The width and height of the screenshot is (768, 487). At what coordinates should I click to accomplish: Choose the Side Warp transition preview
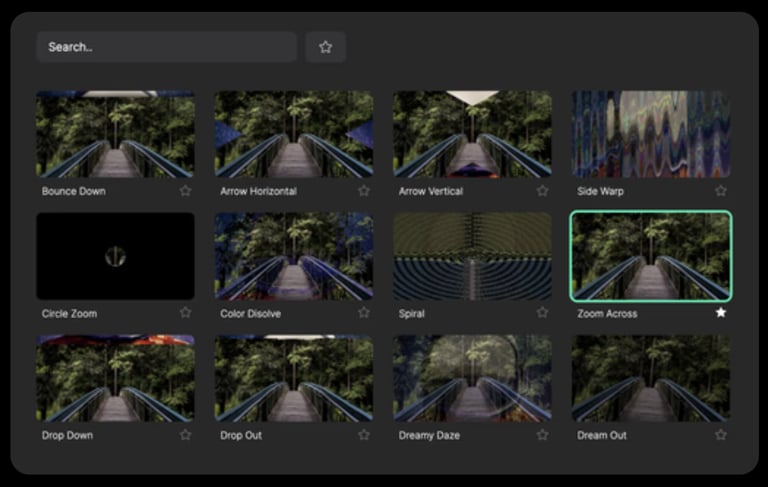650,135
